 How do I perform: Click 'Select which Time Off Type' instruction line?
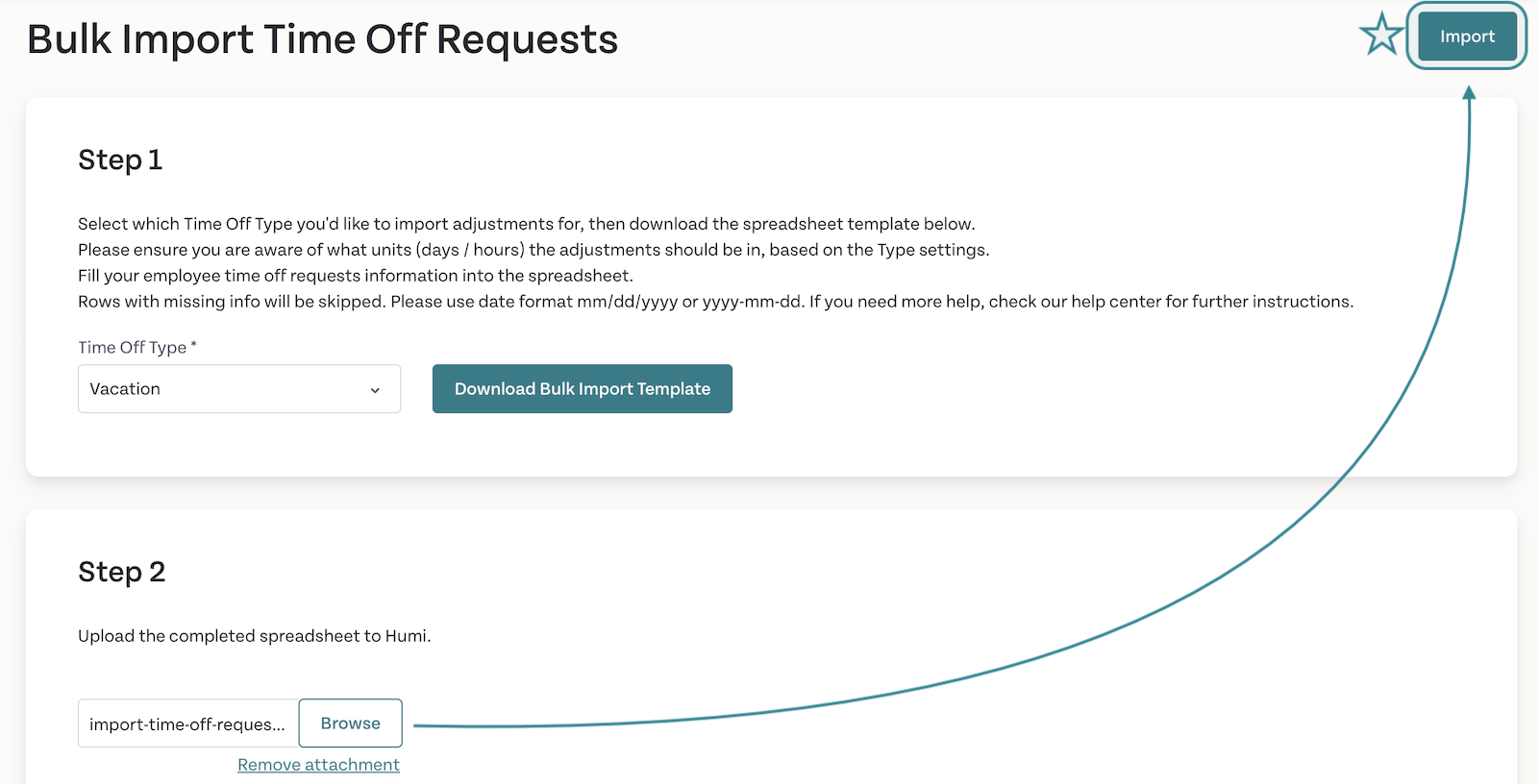coord(527,224)
